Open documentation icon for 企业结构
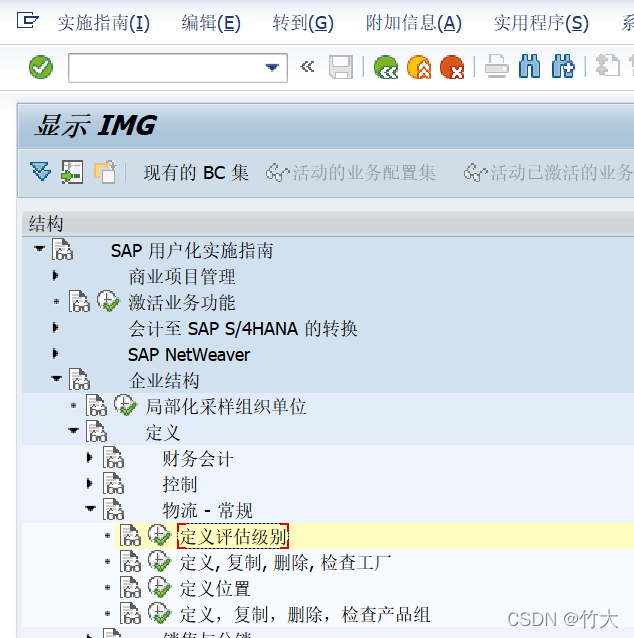Screen dimensions: 634x638 point(79,380)
